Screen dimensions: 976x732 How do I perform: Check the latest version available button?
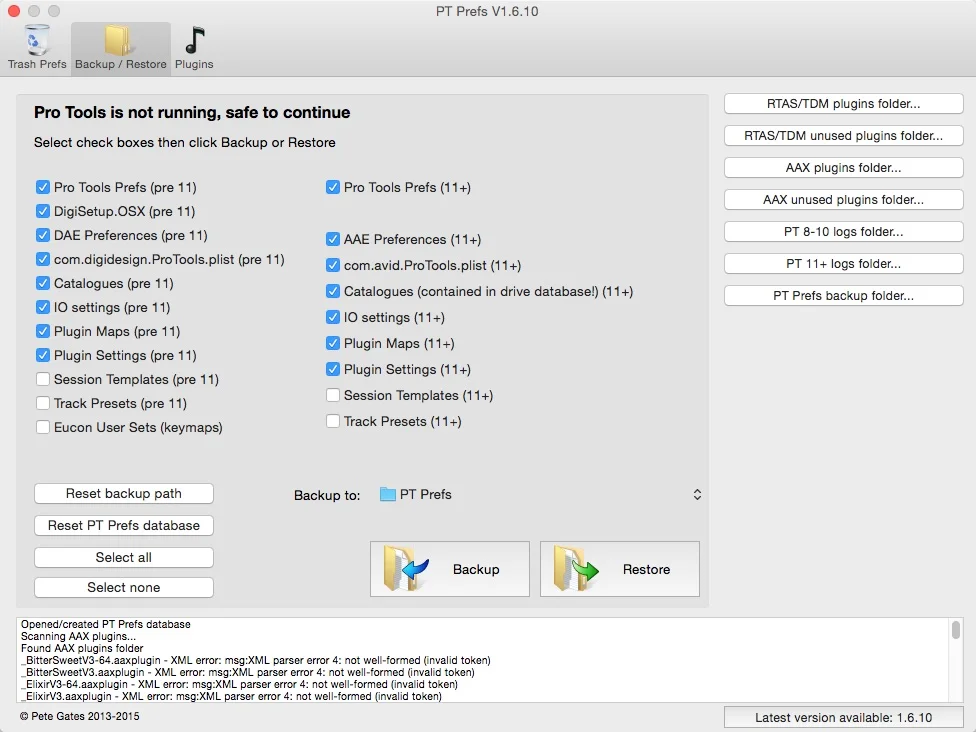pos(842,717)
